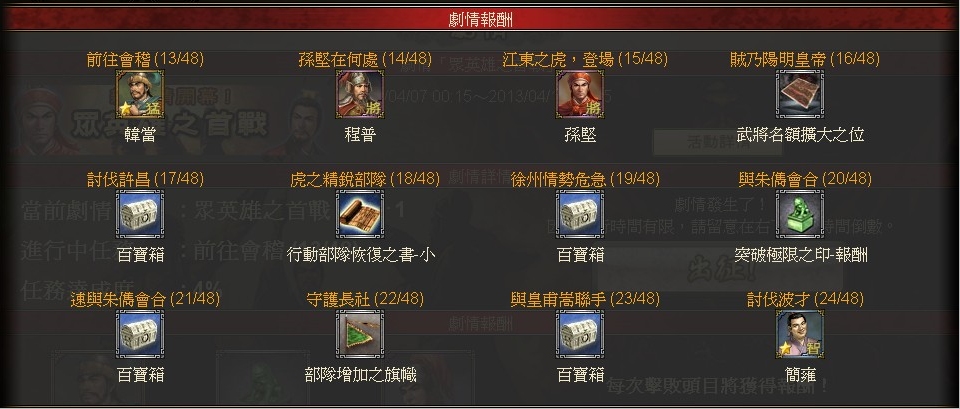The width and height of the screenshot is (960, 409).
Task: Open the 孫堅 general portrait reward
Action: pyautogui.click(x=580, y=94)
